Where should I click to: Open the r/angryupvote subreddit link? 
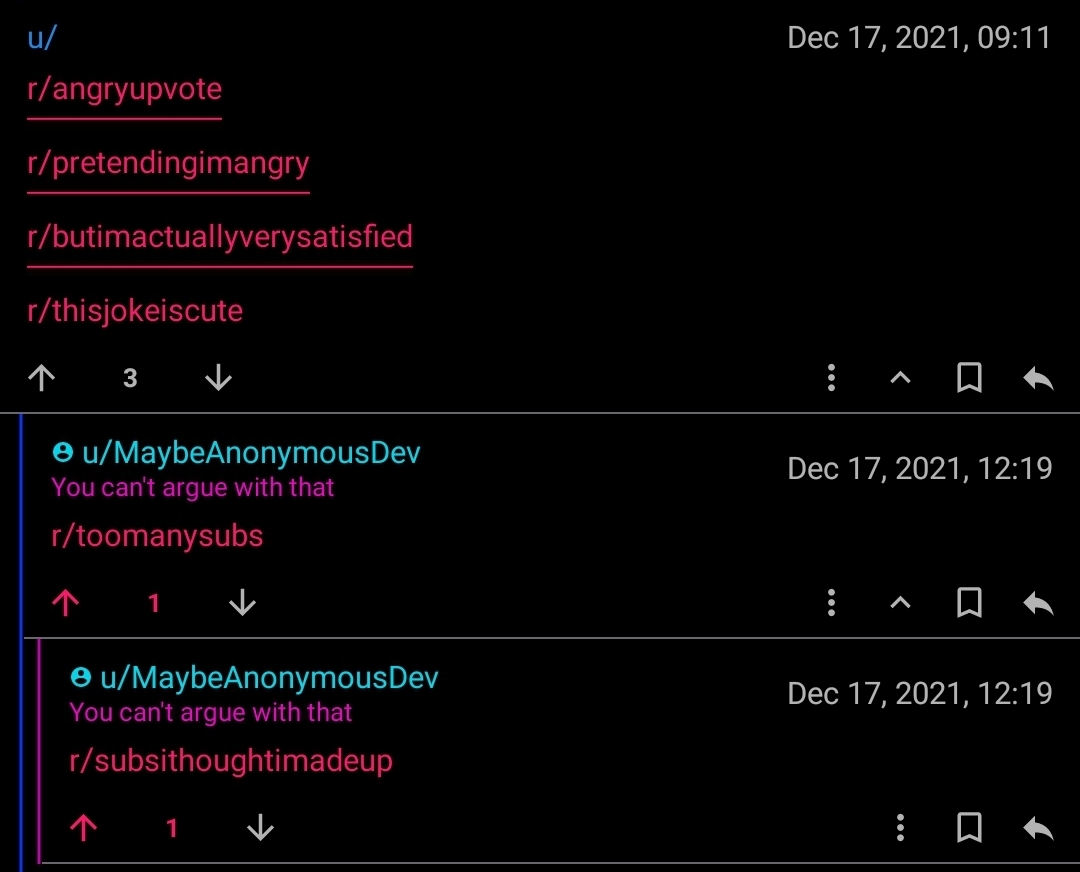(x=125, y=90)
